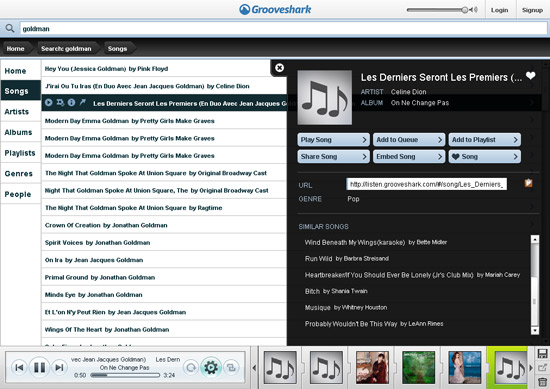Click the Songs breadcrumb

118,48
